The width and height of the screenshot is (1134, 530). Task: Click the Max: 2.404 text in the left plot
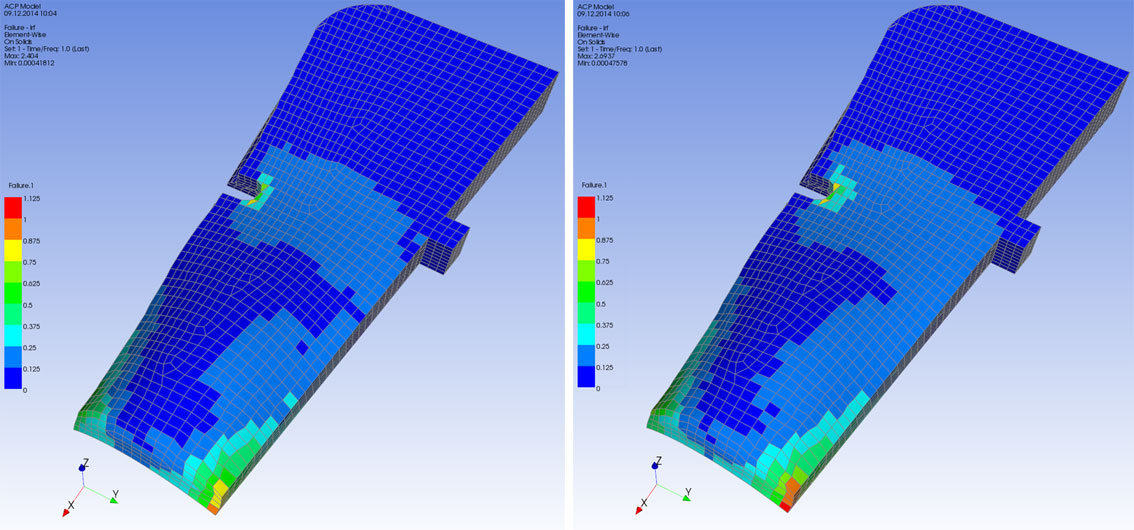[21, 55]
